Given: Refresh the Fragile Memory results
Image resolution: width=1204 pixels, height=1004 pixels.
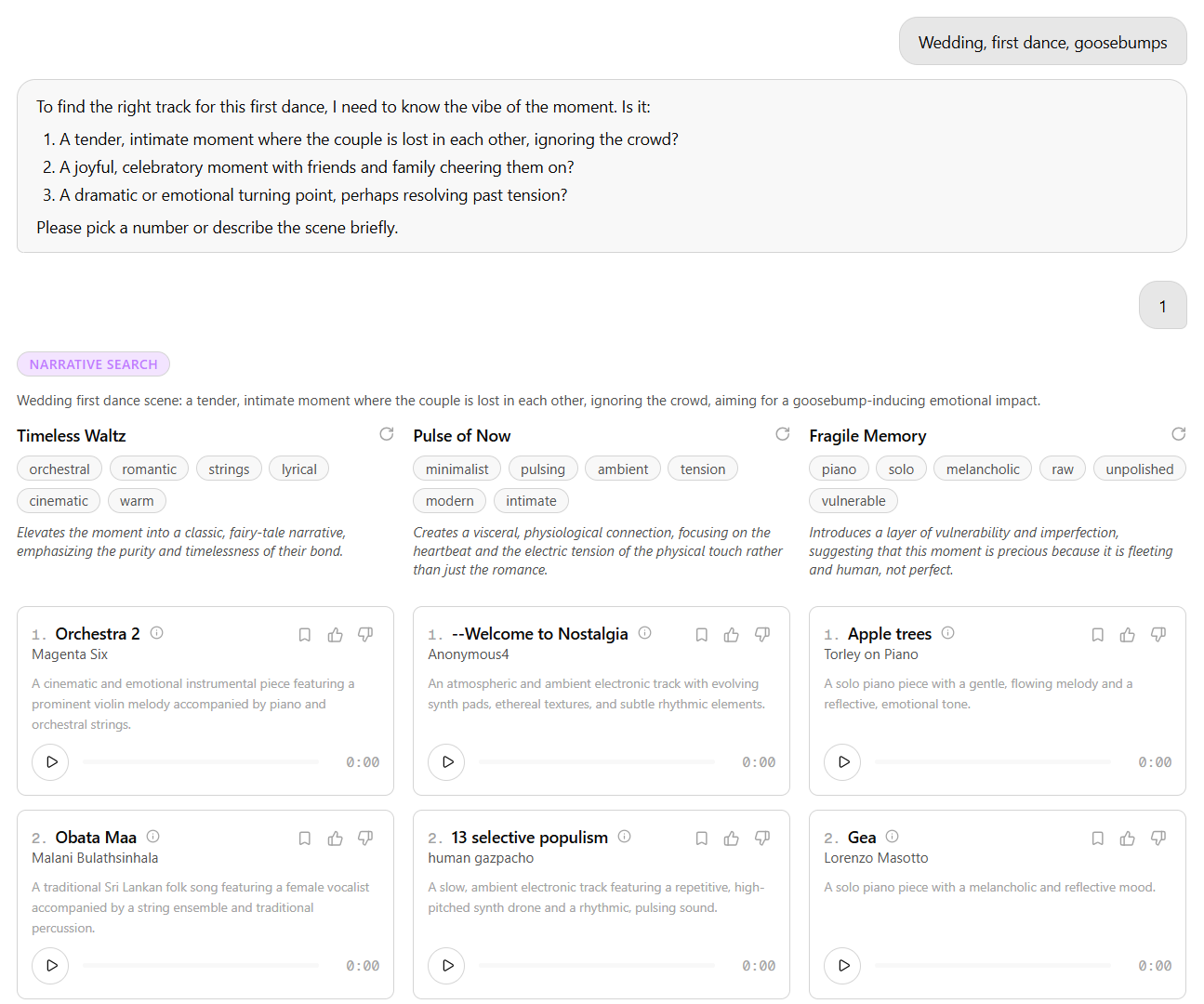Looking at the screenshot, I should 1179,434.
